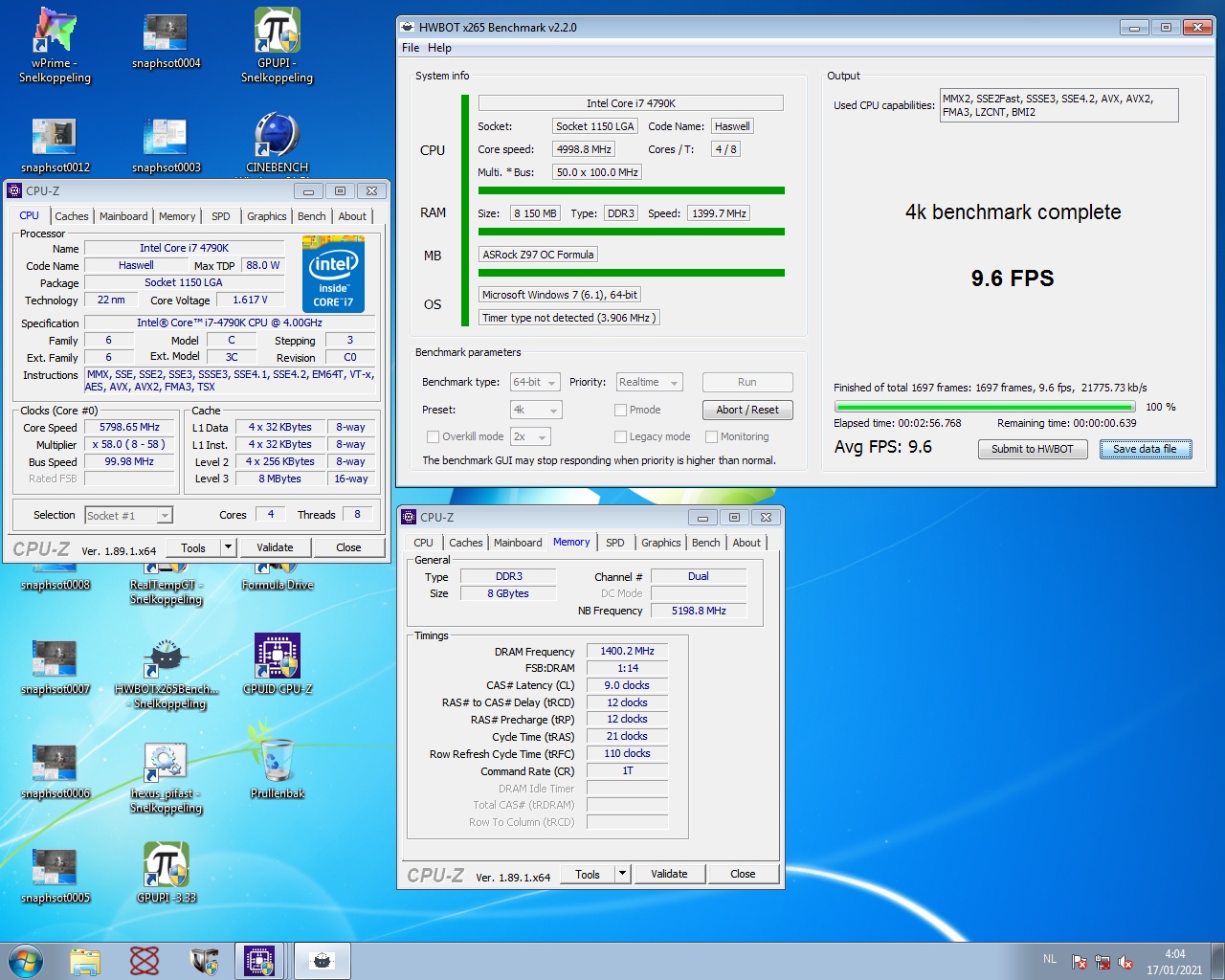
Task: Click the Used CPU capabilities text box
Action: (x=1058, y=105)
